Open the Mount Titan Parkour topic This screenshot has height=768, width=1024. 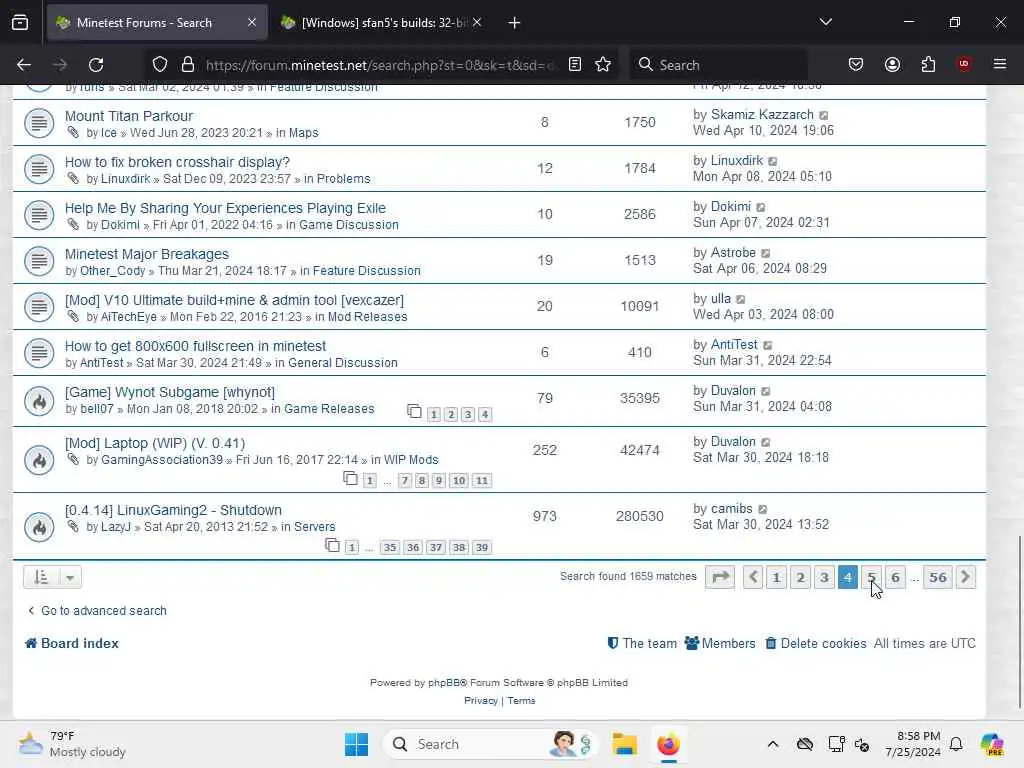(x=129, y=116)
